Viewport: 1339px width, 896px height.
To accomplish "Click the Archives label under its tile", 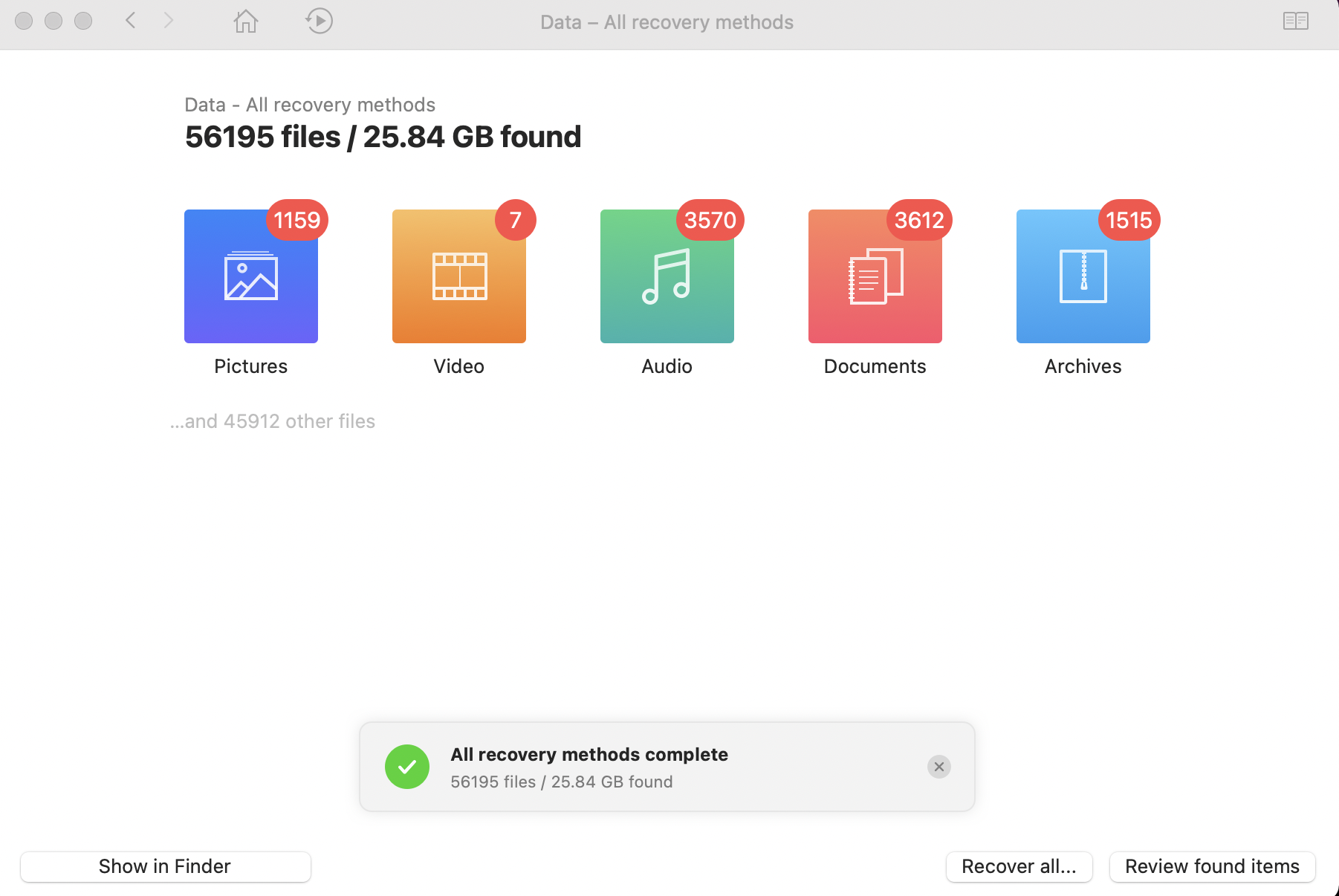I will [x=1083, y=366].
